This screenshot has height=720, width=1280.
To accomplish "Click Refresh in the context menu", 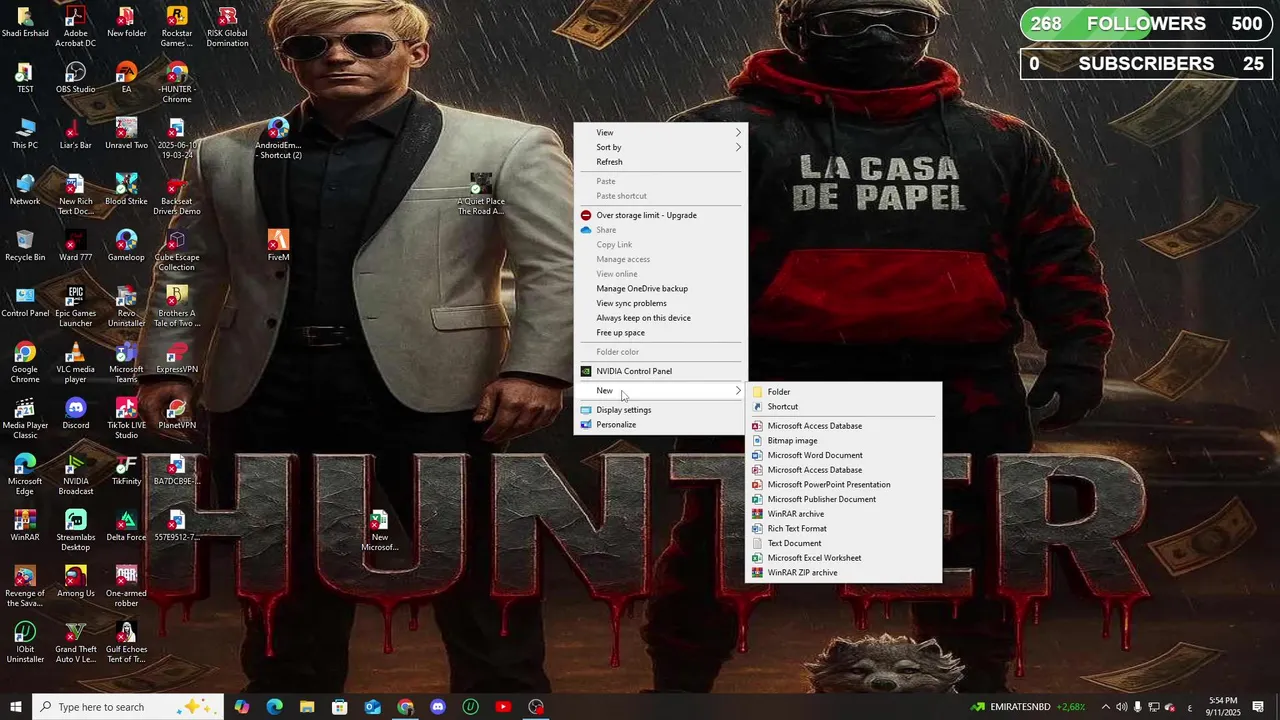I will (661, 162).
